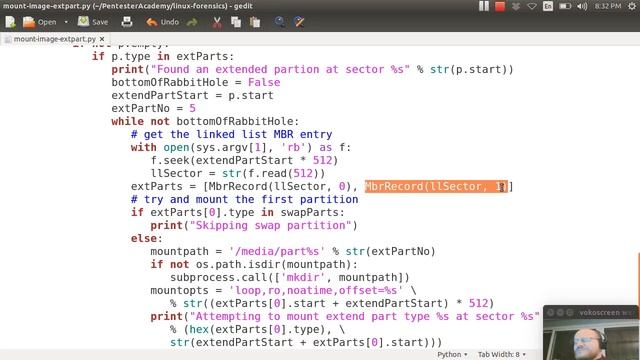
Task: Click the line 'extPartNo = 5'
Action: click(x=153, y=109)
